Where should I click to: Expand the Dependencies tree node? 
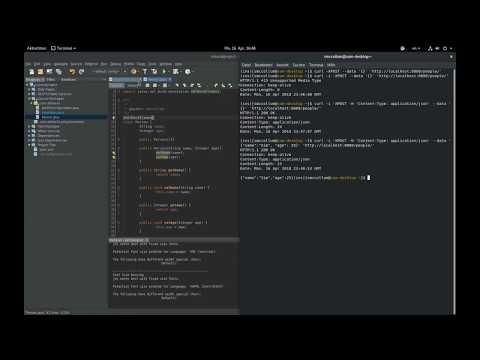tap(29, 136)
